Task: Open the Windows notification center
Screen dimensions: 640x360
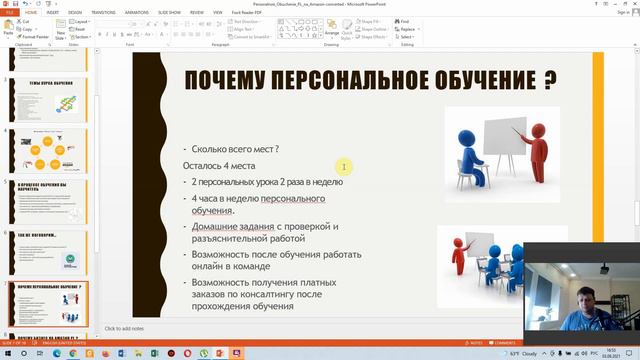Action: coord(629,353)
